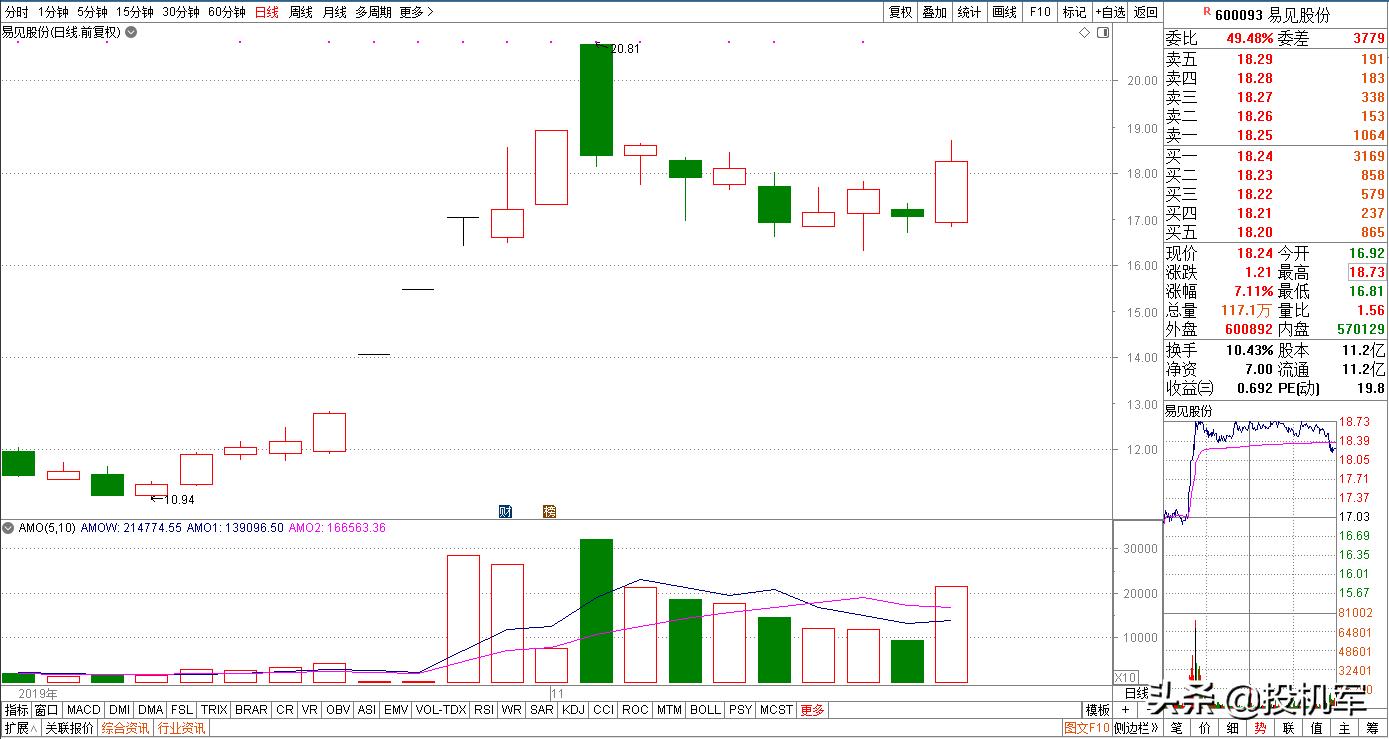Screen dimensions: 1389x739
Task: Select the 联 tab in sidebar
Action: point(1289,728)
